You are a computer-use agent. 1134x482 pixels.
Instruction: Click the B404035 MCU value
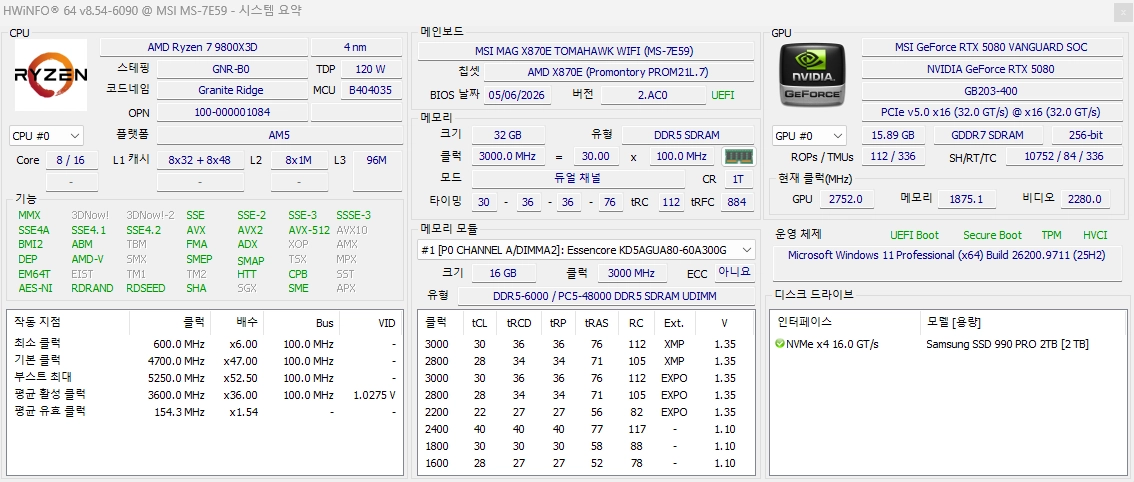click(370, 90)
